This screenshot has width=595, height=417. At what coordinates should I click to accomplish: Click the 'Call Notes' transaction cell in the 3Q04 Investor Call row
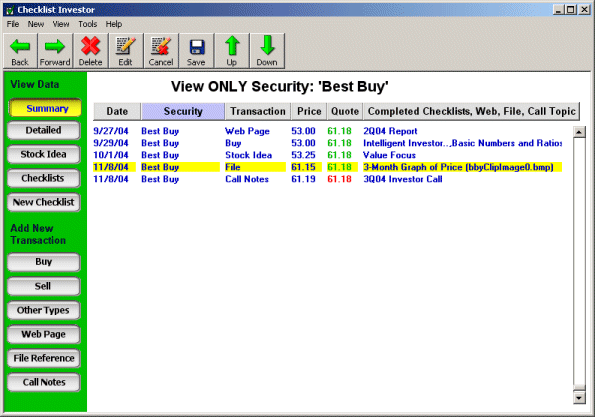[x=247, y=179]
